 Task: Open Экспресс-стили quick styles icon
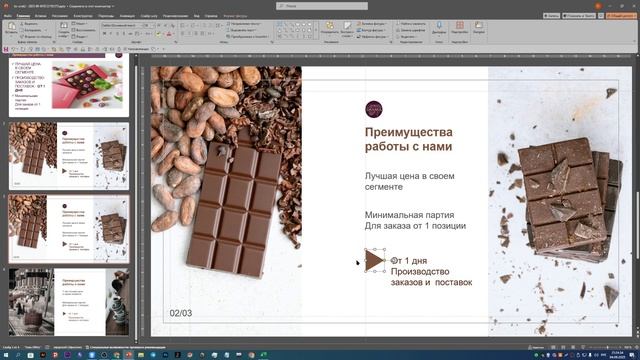click(347, 28)
